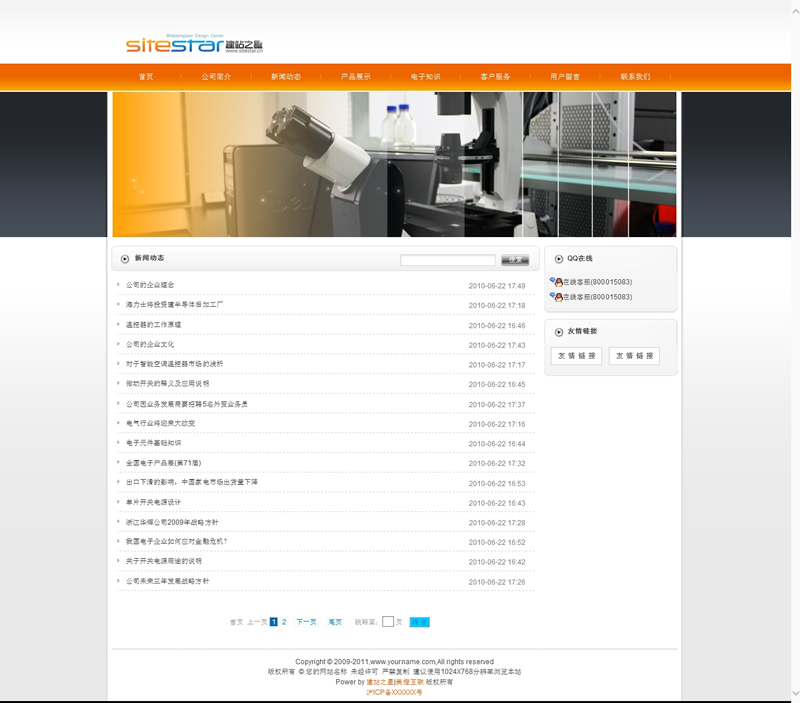
Task: Click the QQ在线 panel header icon
Action: coord(558,259)
